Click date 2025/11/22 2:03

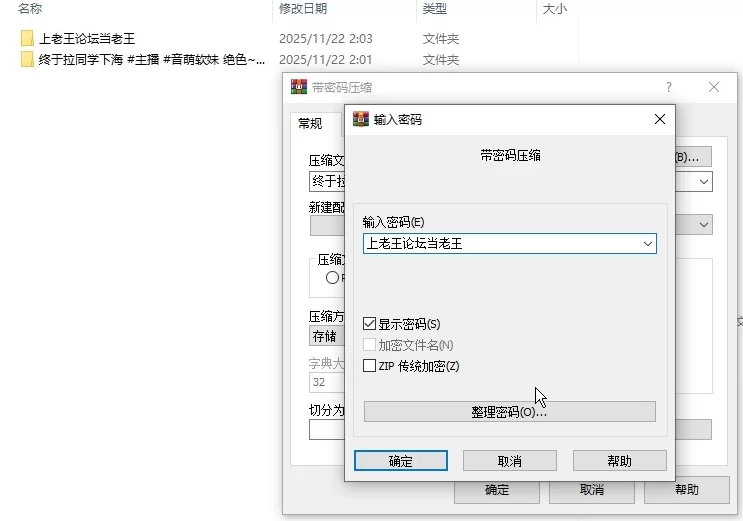click(x=326, y=38)
